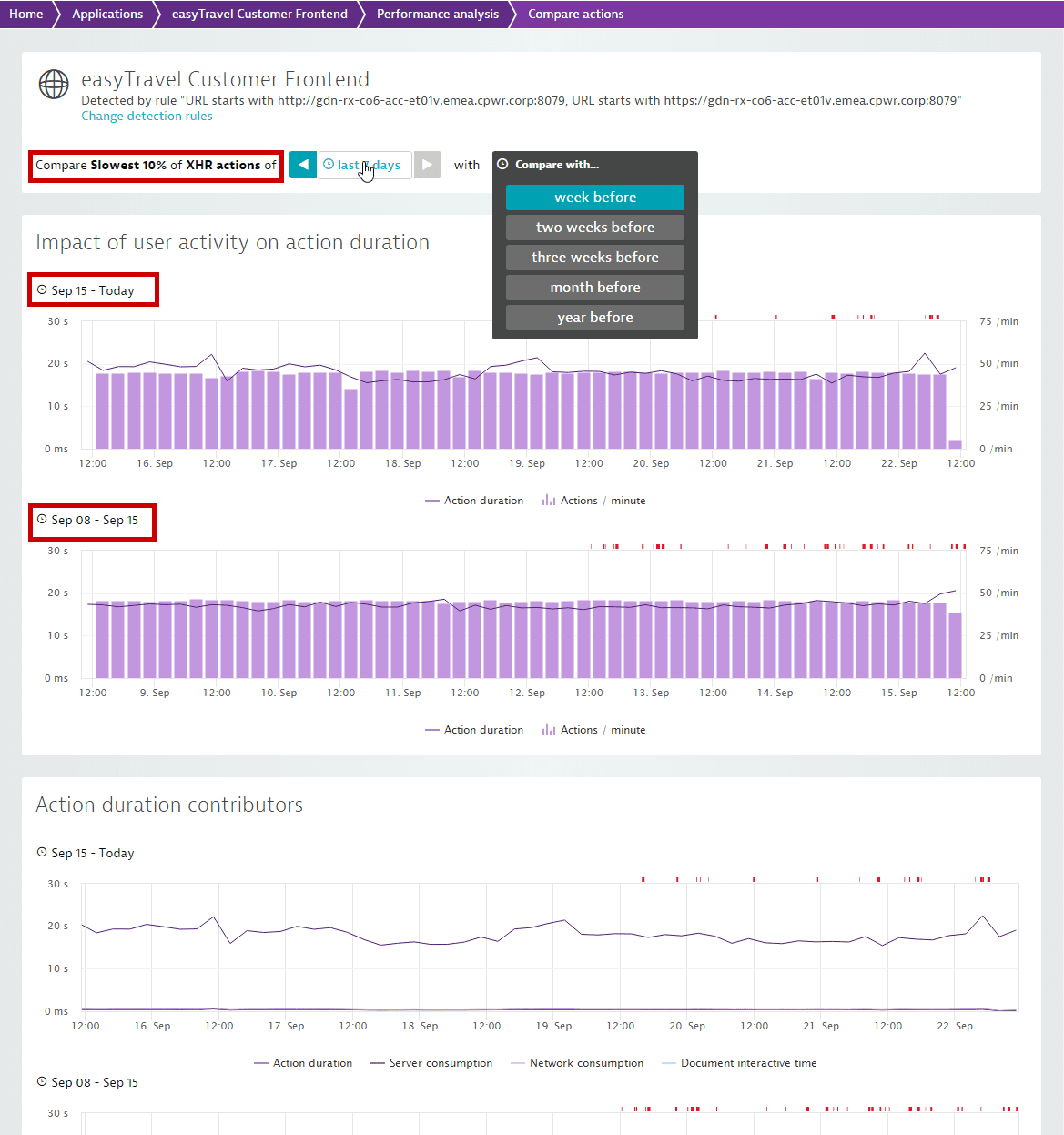The width and height of the screenshot is (1064, 1135).
Task: Toggle Action duration series in contributors chart legend
Action: (x=303, y=1063)
